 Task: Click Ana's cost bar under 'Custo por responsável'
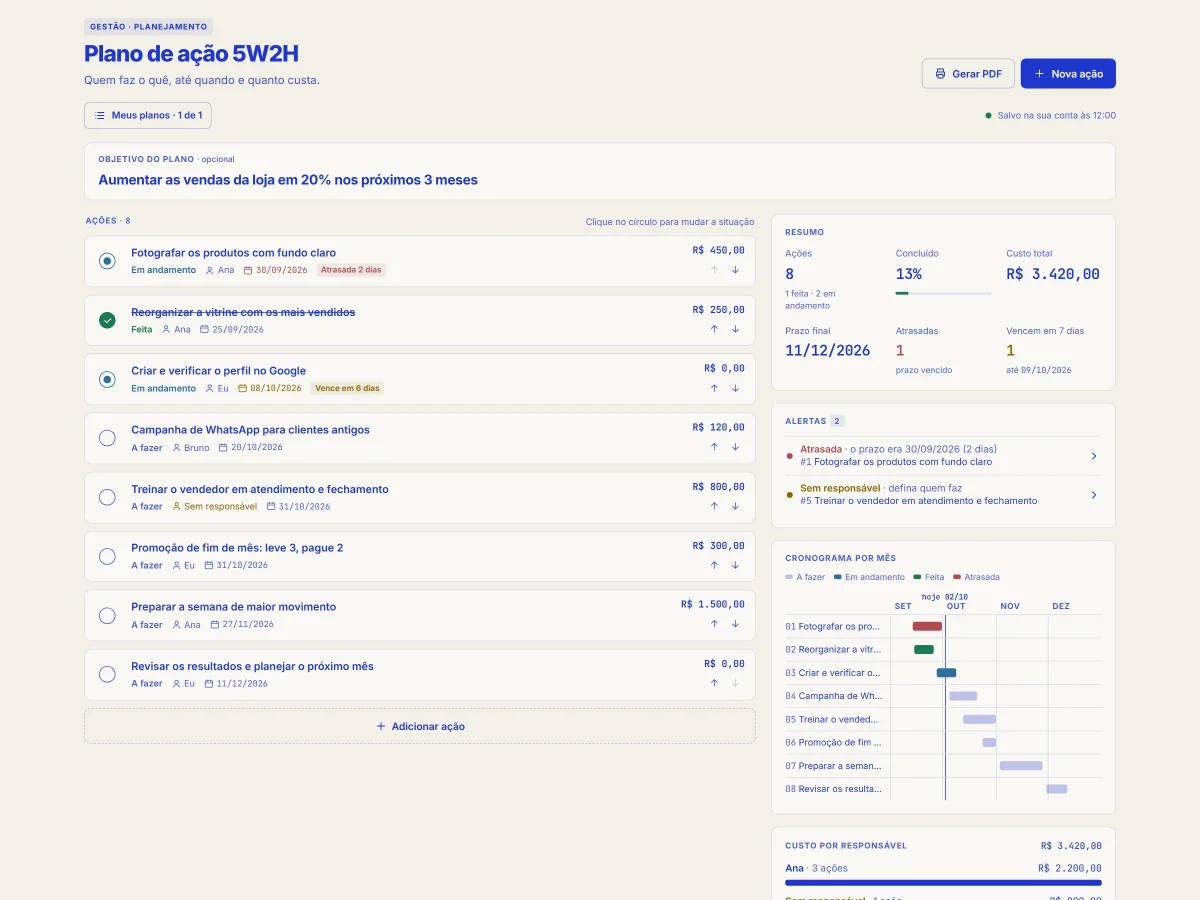pos(943,883)
